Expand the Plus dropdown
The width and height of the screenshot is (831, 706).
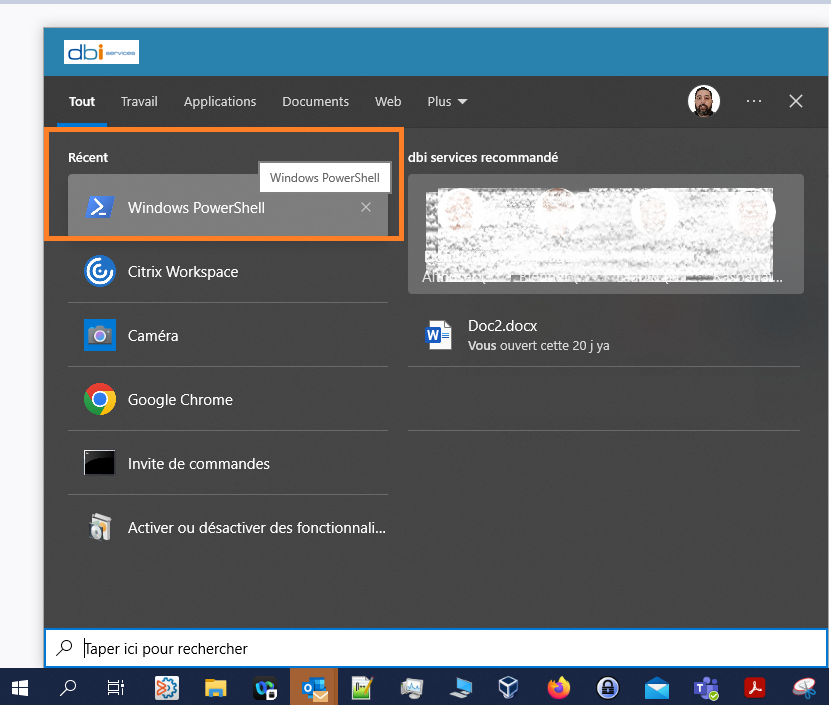tap(447, 101)
